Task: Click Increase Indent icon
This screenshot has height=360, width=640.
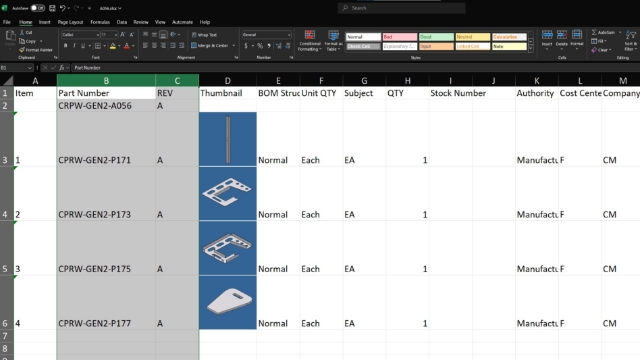Action: coord(182,46)
